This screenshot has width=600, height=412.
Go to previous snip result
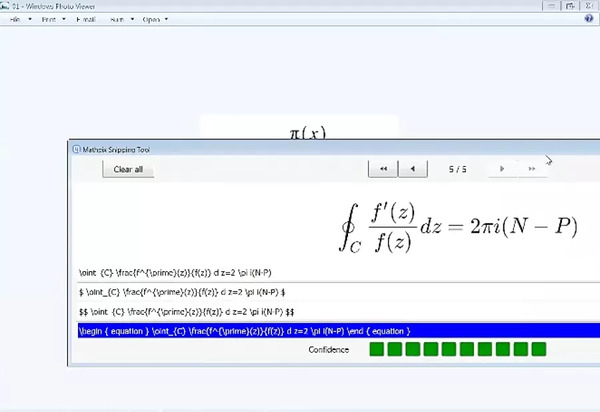413,169
